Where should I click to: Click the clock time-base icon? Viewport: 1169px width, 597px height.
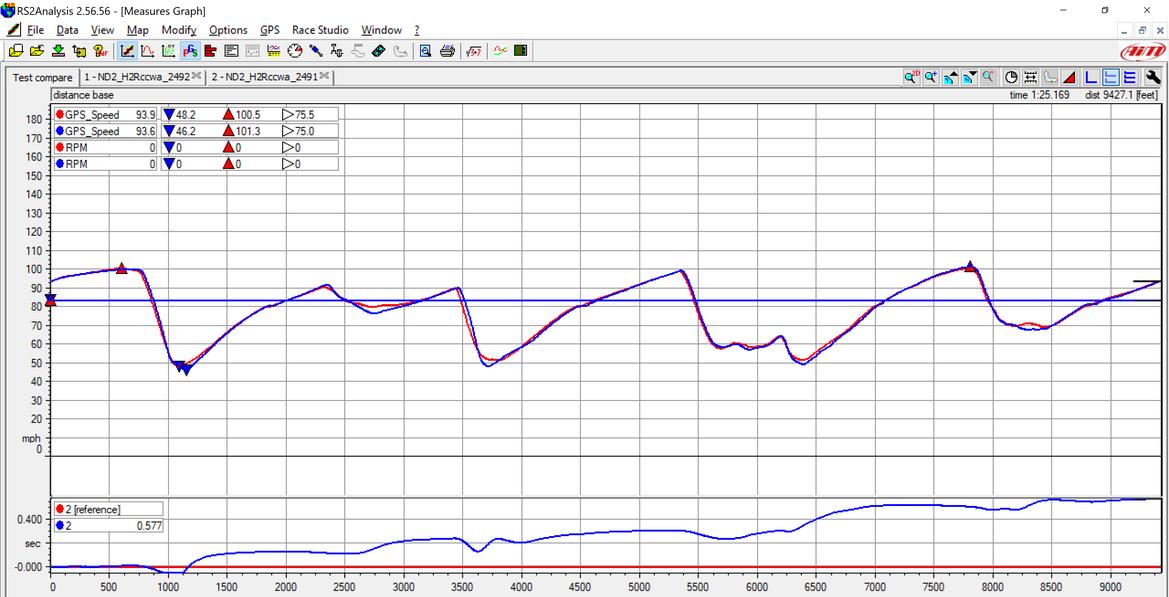point(1011,77)
